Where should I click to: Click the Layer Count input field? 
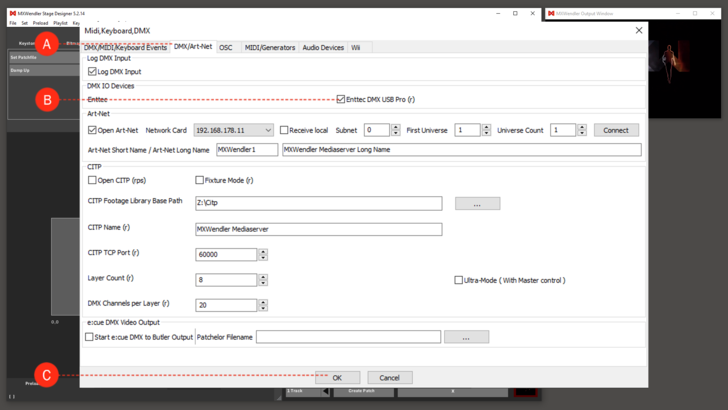[x=226, y=280]
